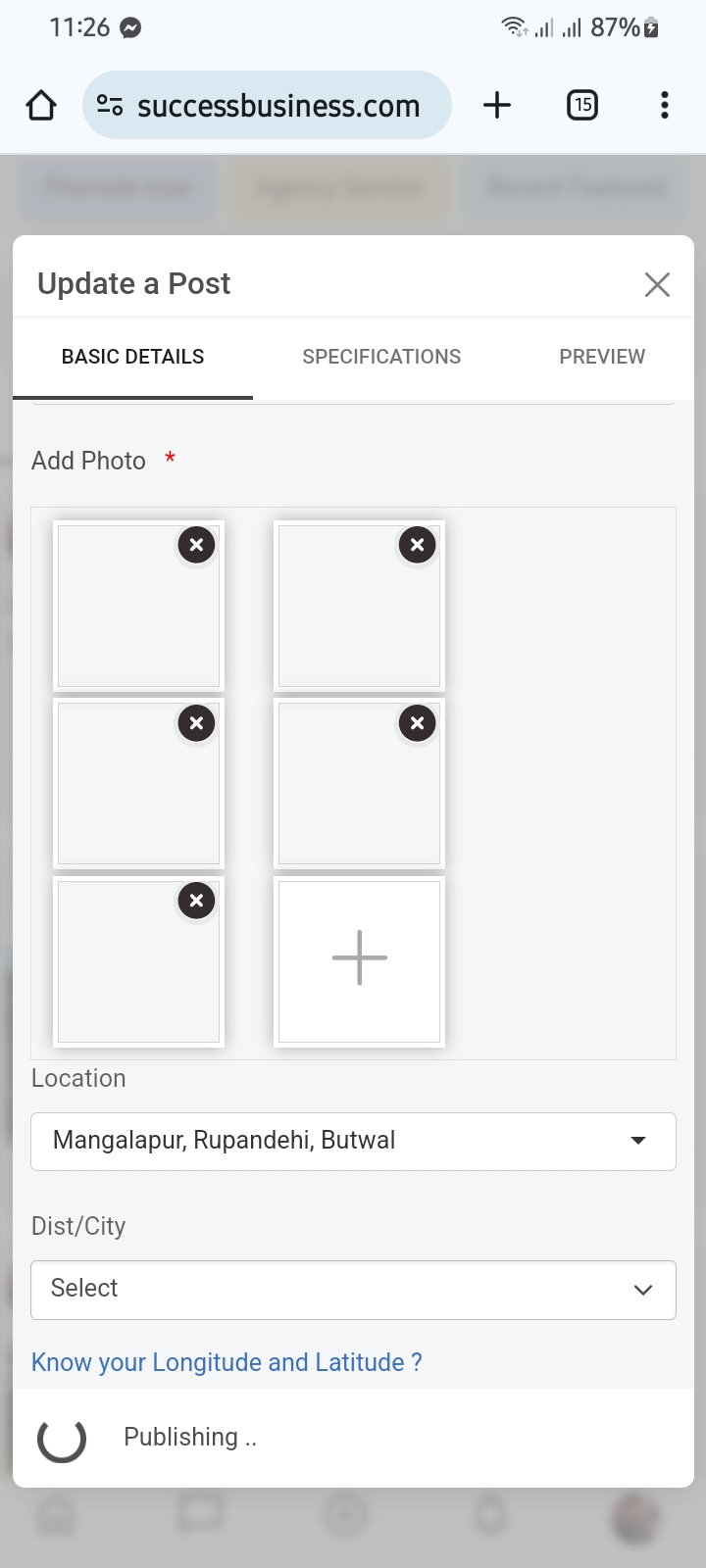The width and height of the screenshot is (706, 1568).
Task: Select the Basic Details tab
Action: click(x=132, y=357)
